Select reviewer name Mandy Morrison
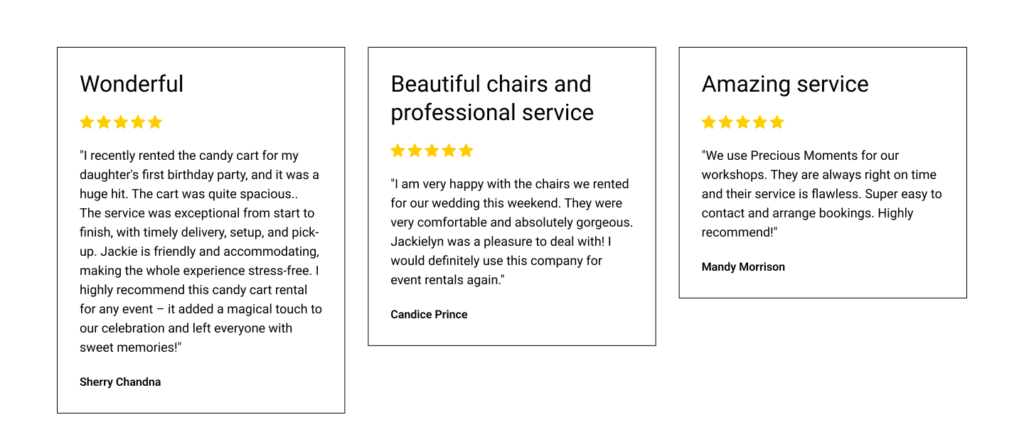The width and height of the screenshot is (1024, 442). click(743, 267)
